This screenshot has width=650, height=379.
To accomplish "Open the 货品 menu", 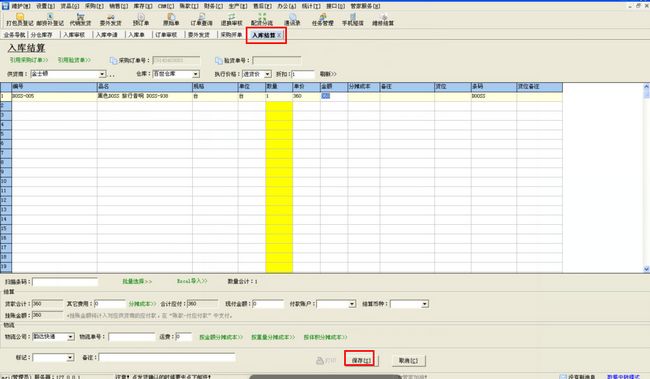I will tap(70, 6).
